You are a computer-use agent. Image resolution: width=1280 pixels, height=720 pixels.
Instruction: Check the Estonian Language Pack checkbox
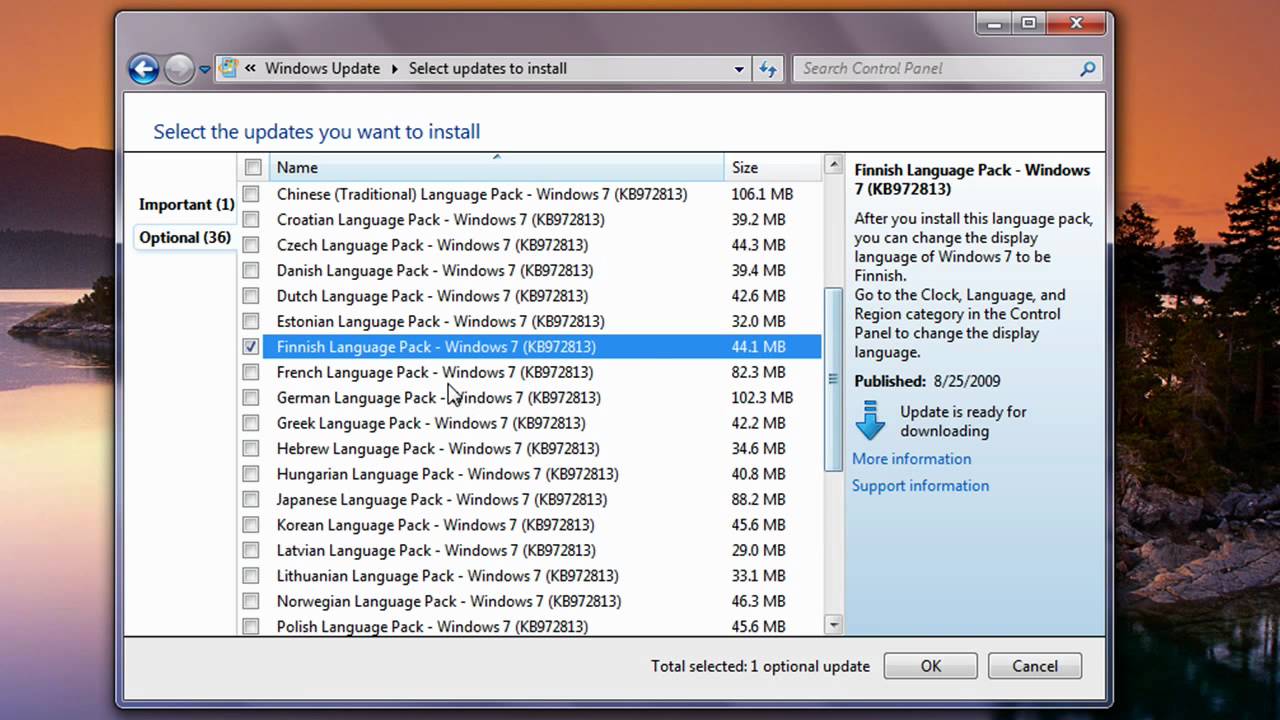click(x=251, y=321)
